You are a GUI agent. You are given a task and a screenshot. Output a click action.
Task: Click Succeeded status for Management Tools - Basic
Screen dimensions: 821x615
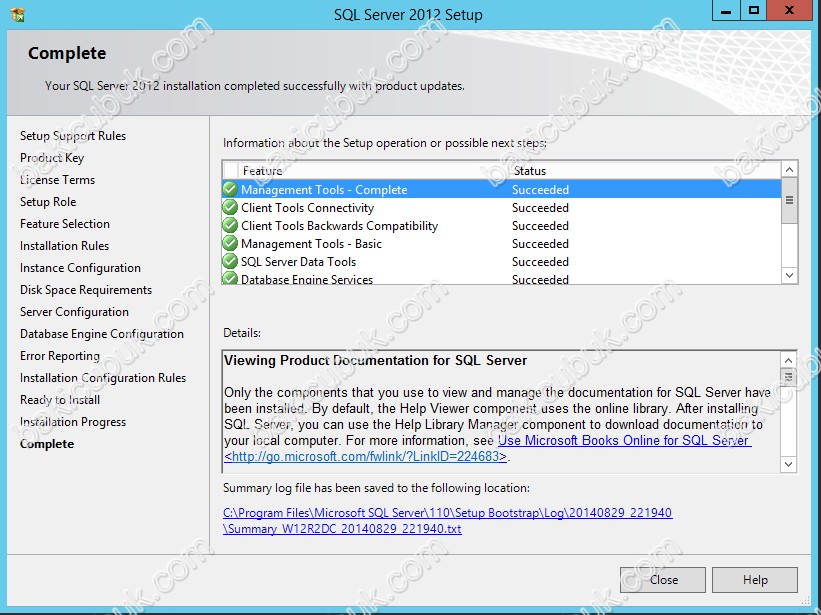tap(540, 244)
